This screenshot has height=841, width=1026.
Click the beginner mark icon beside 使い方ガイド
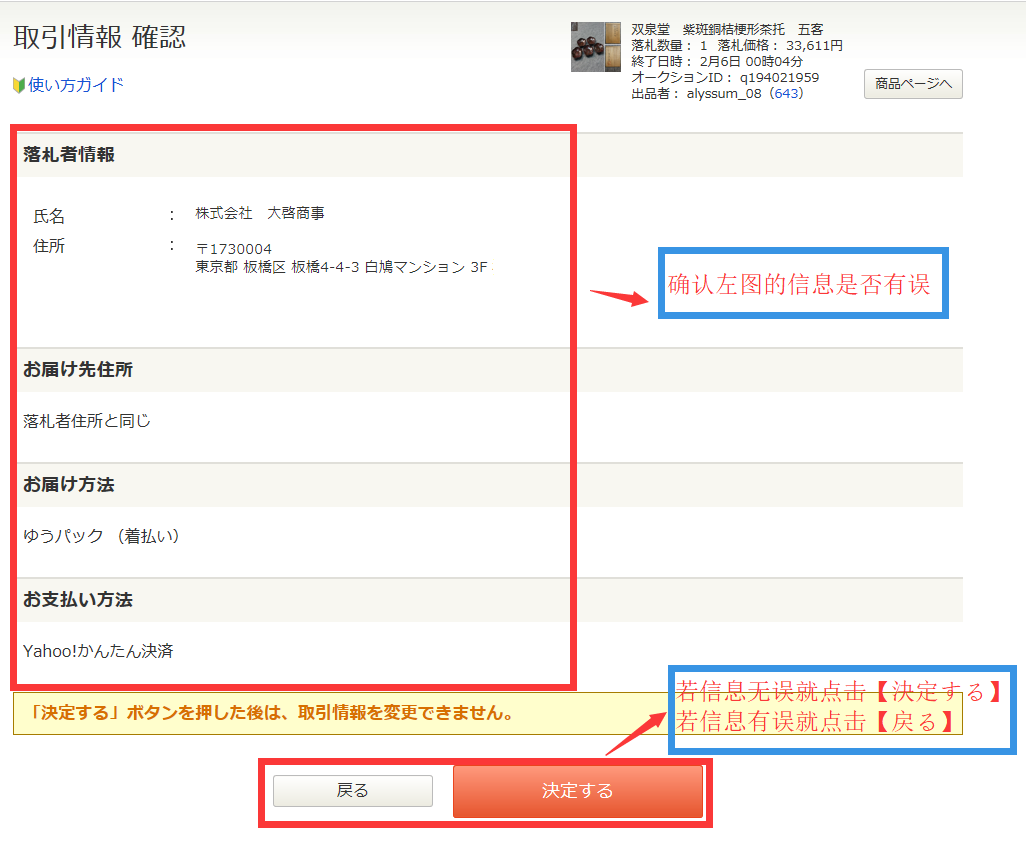(19, 85)
